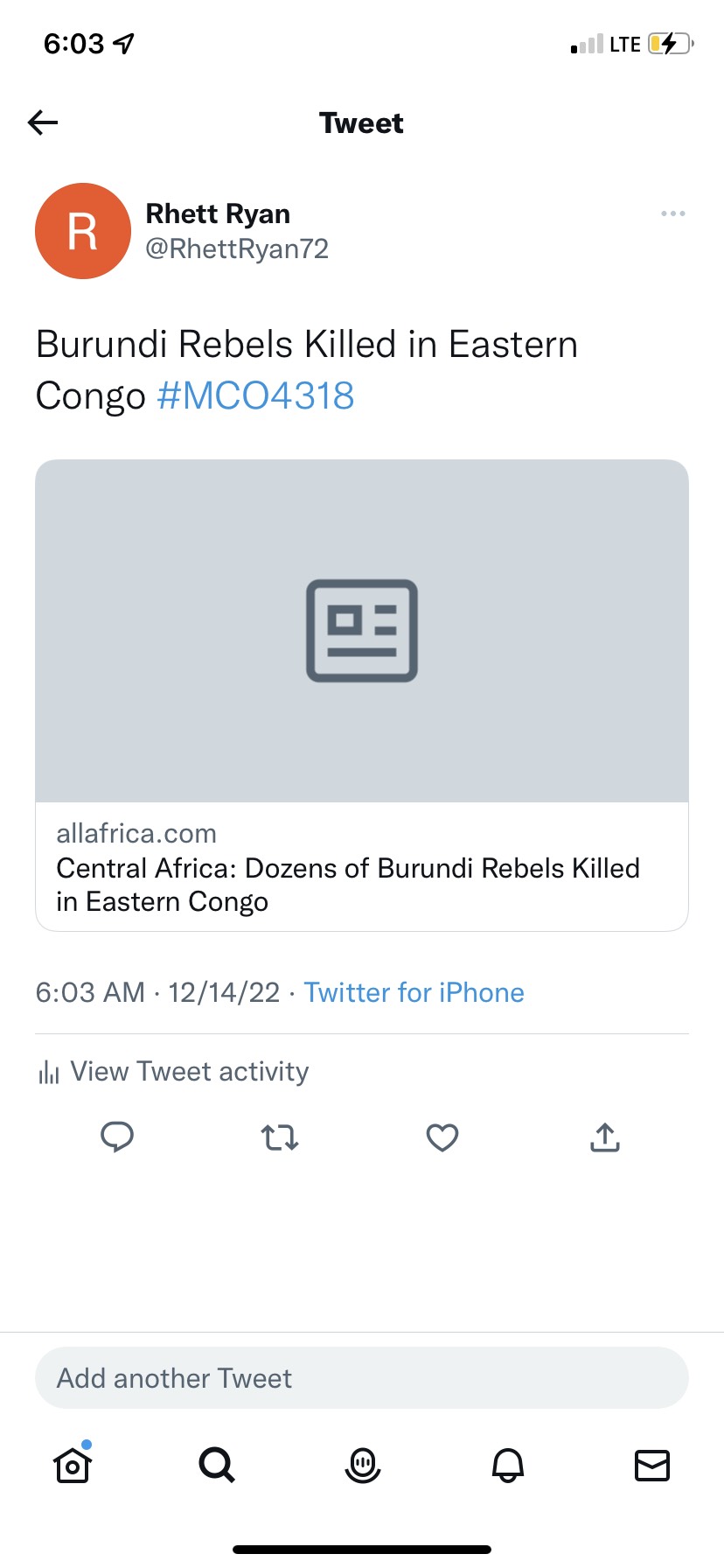The image size is (724, 1568).
Task: Open the @RhettRyan72 handle
Action: (x=237, y=249)
